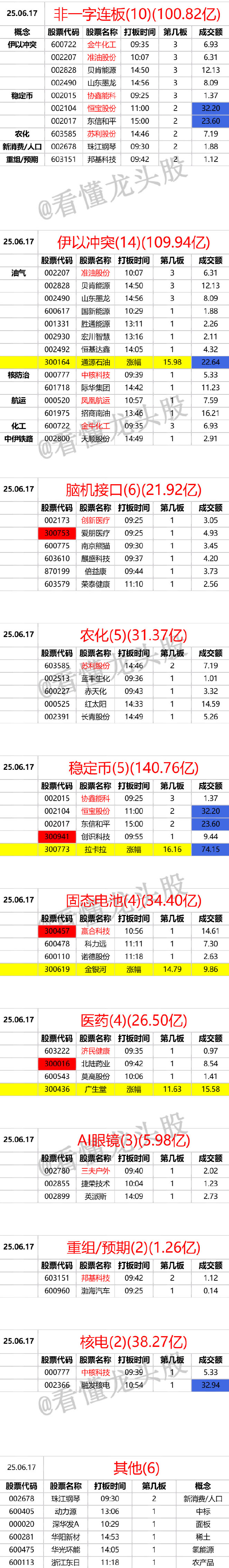Select stock name 浙江东日
Screen dimensions: 229x1568
coord(66,1563)
